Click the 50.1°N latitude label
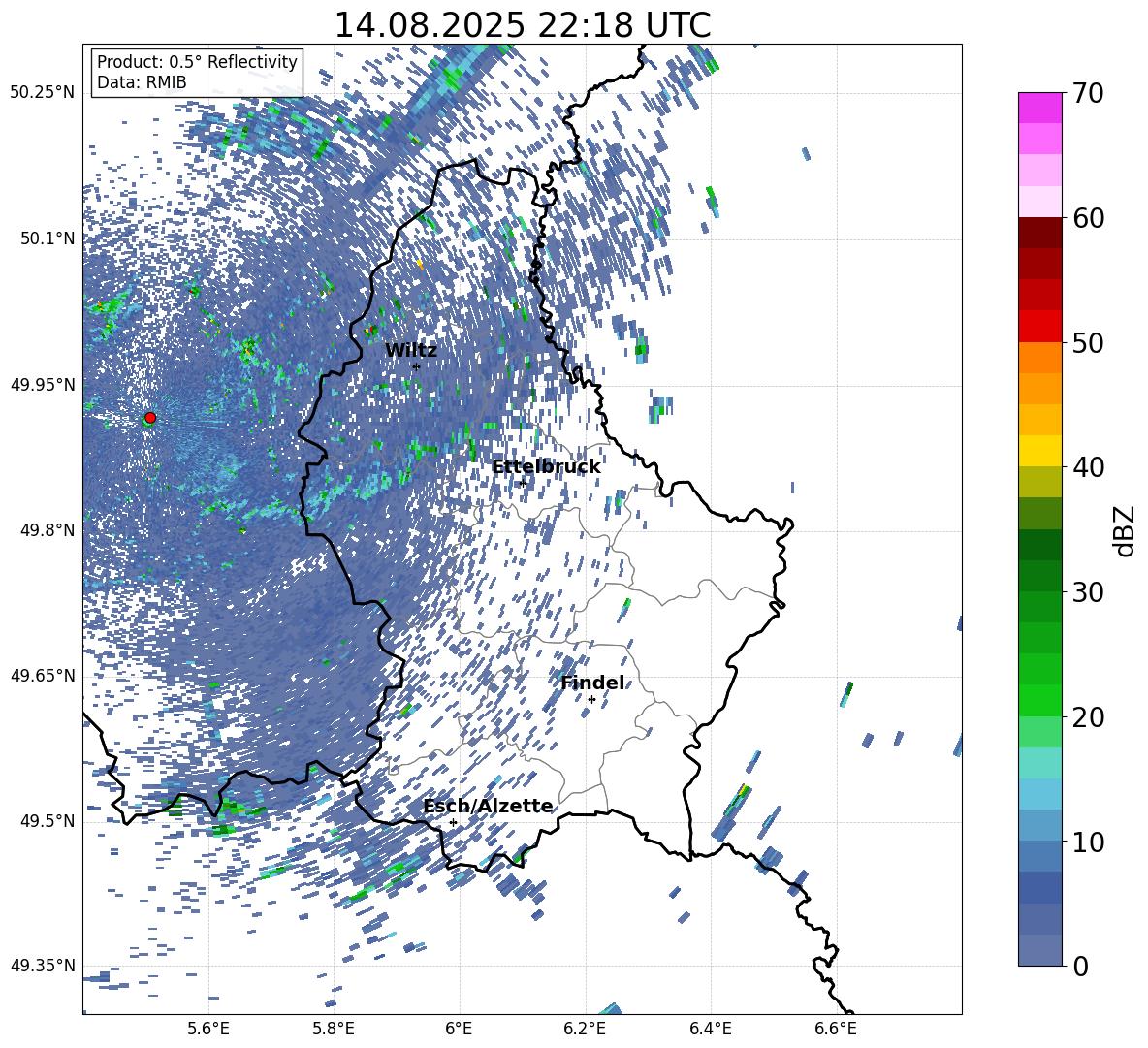The height and width of the screenshot is (1048, 1148). 48,238
